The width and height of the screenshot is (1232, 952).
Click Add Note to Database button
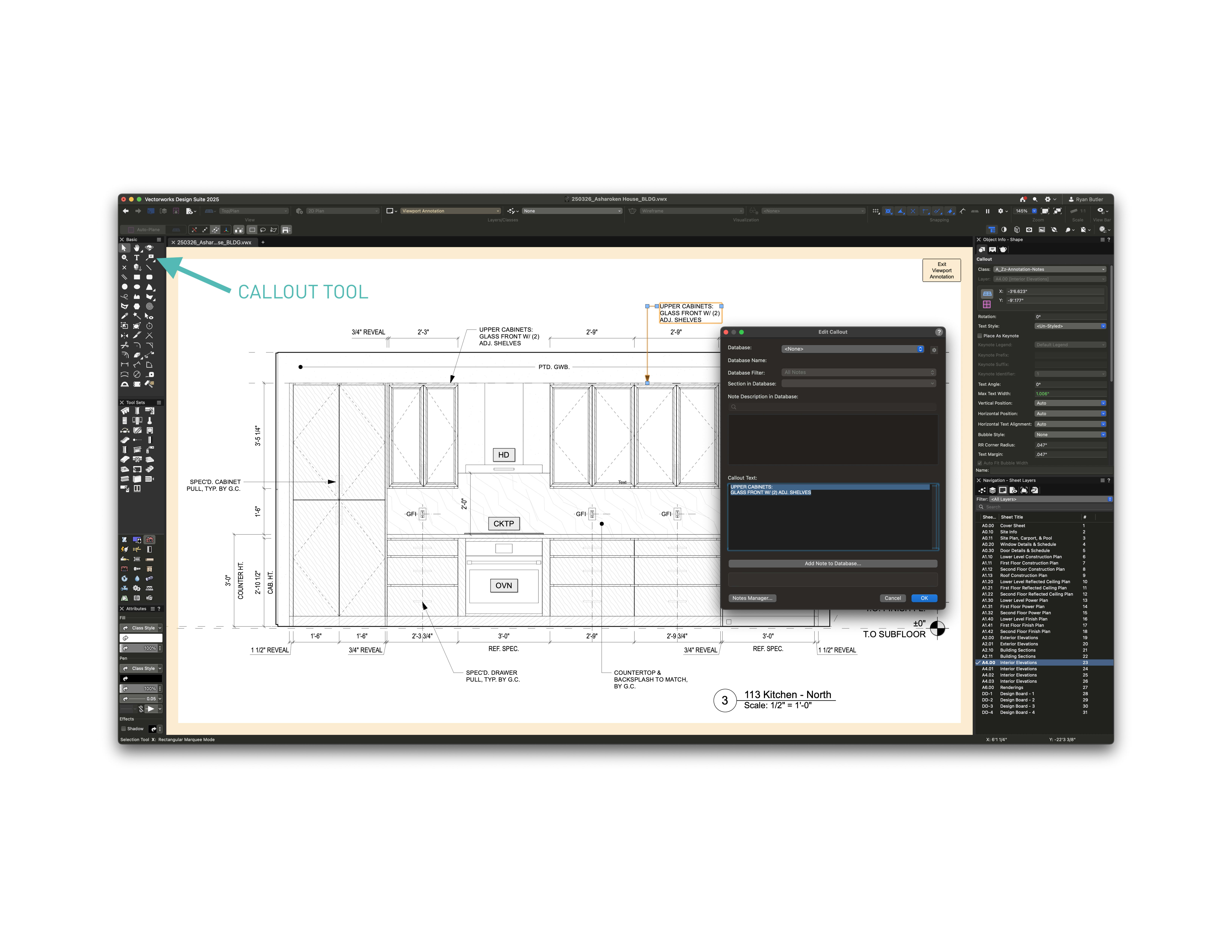click(833, 563)
